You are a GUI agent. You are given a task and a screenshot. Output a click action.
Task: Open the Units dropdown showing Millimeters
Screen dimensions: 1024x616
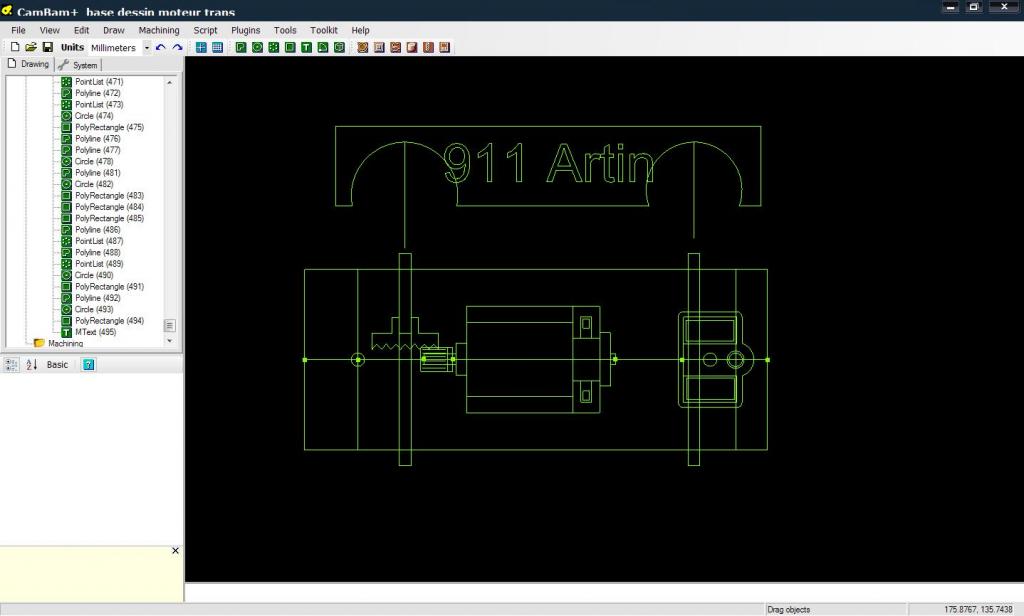(147, 48)
